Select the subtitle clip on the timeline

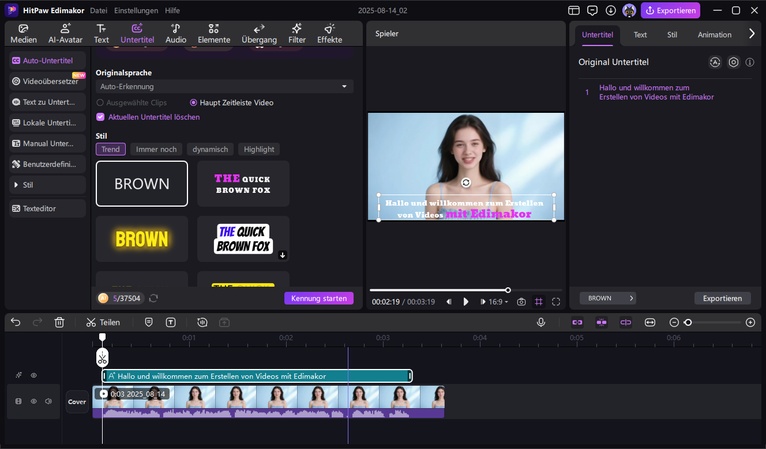click(257, 376)
